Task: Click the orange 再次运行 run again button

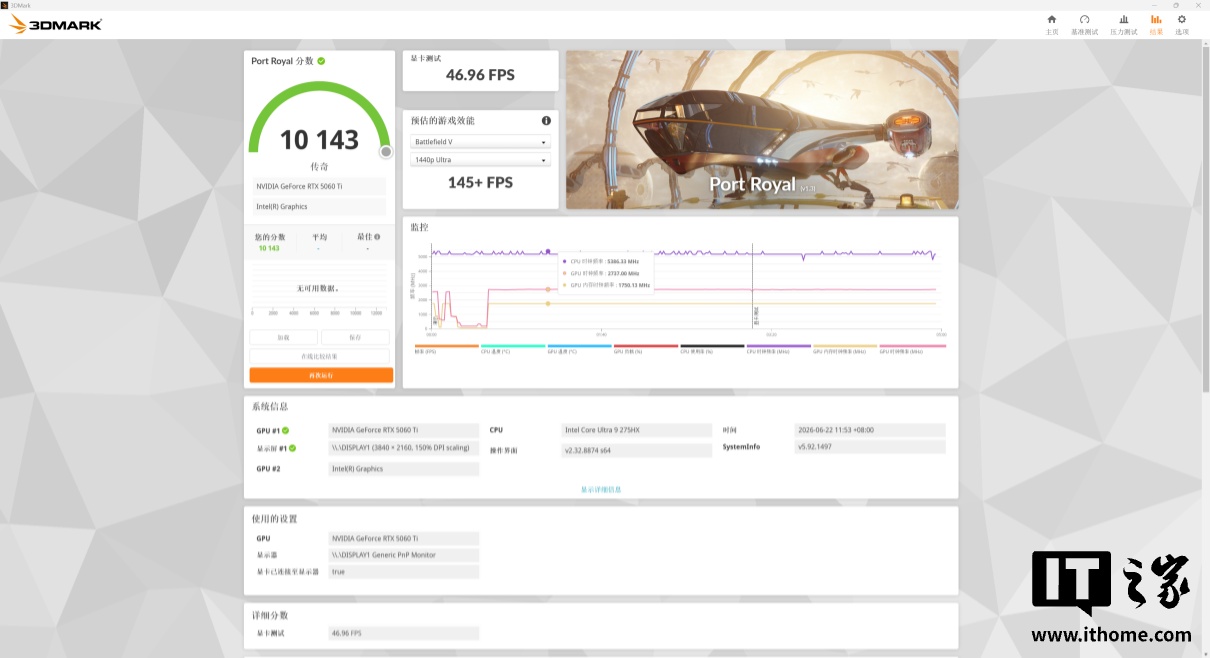Action: click(x=321, y=375)
